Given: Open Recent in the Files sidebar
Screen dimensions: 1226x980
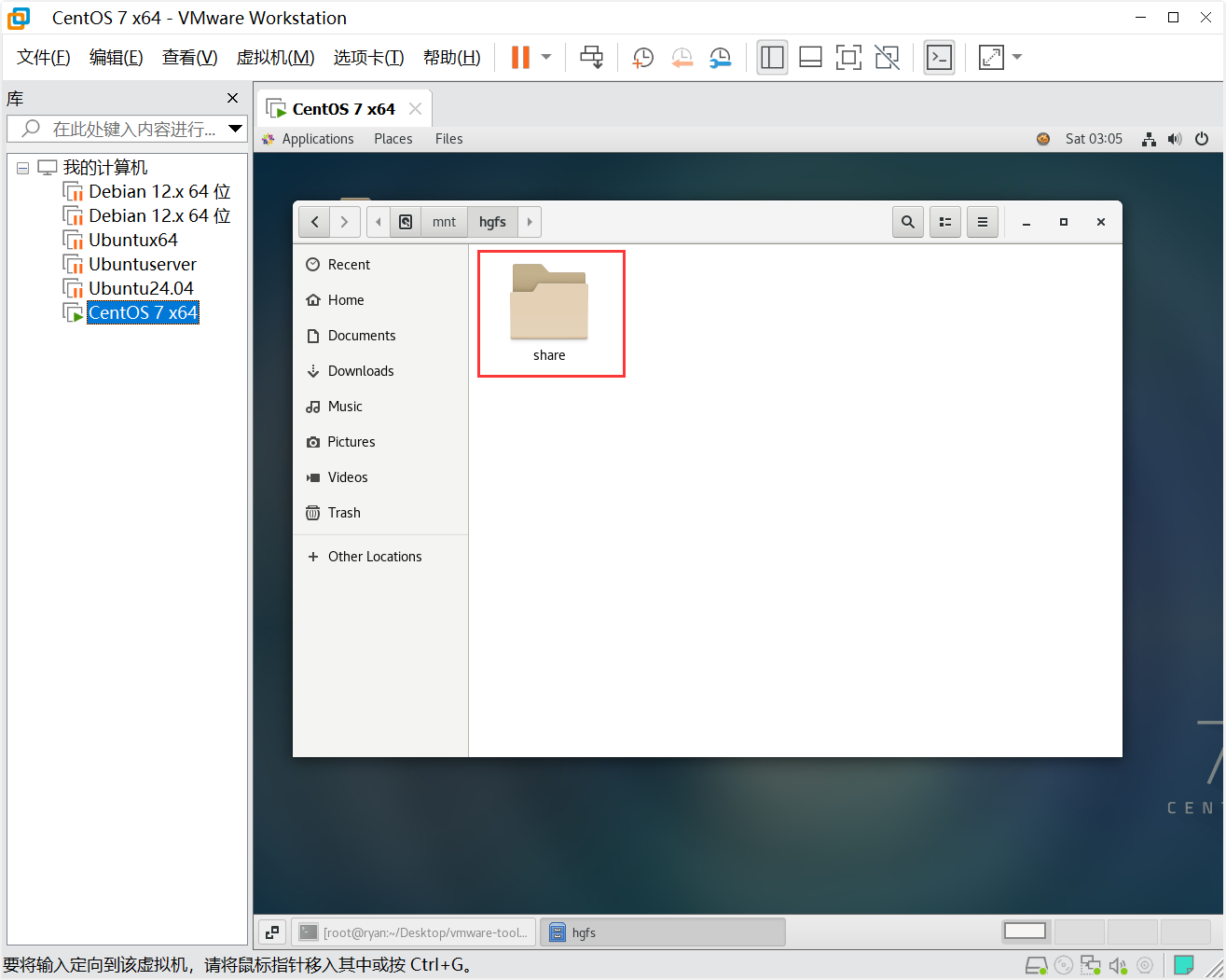Looking at the screenshot, I should [380, 265].
